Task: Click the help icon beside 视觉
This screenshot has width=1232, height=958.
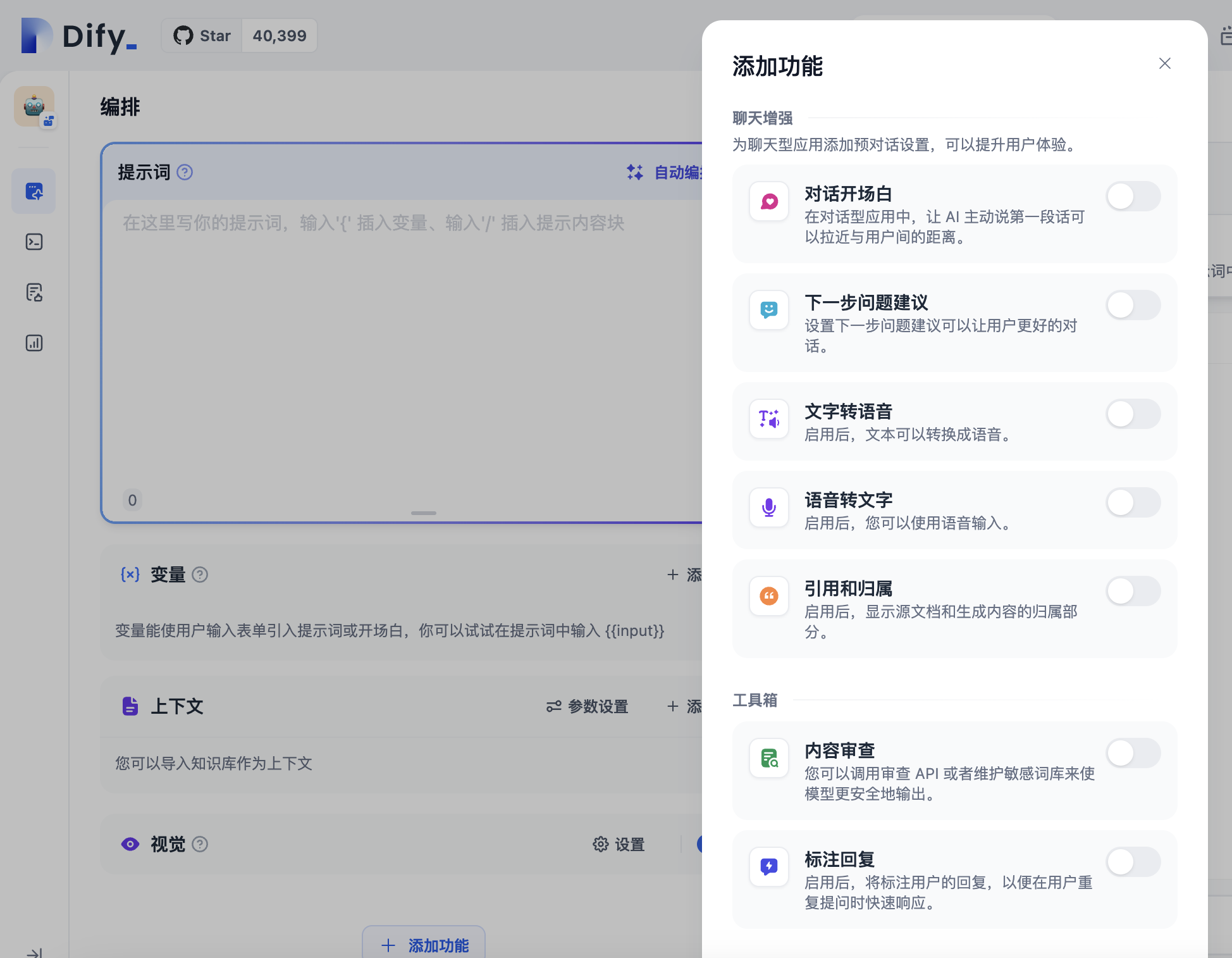Action: (200, 844)
